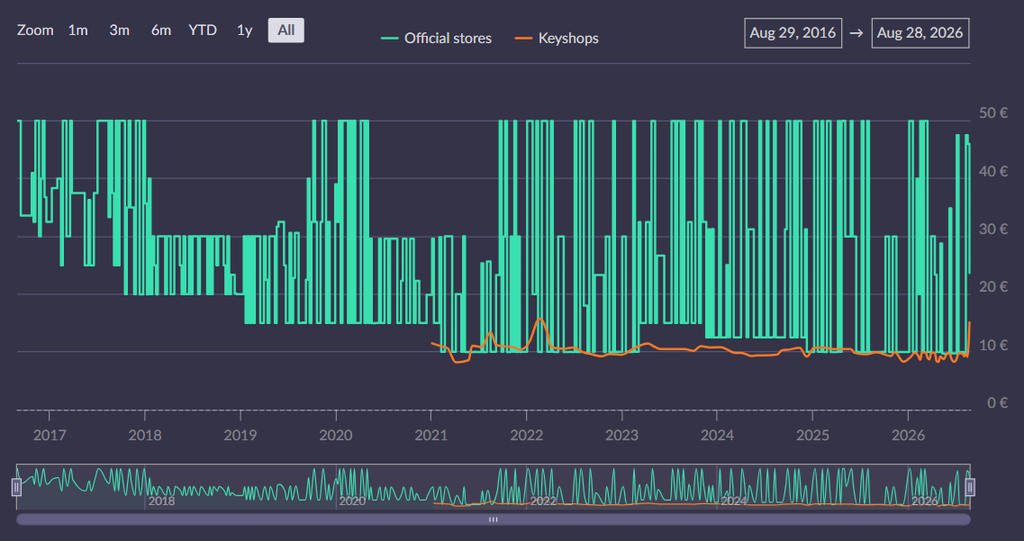Viewport: 1024px width, 541px height.
Task: Select the 6m zoom range
Action: click(x=161, y=30)
